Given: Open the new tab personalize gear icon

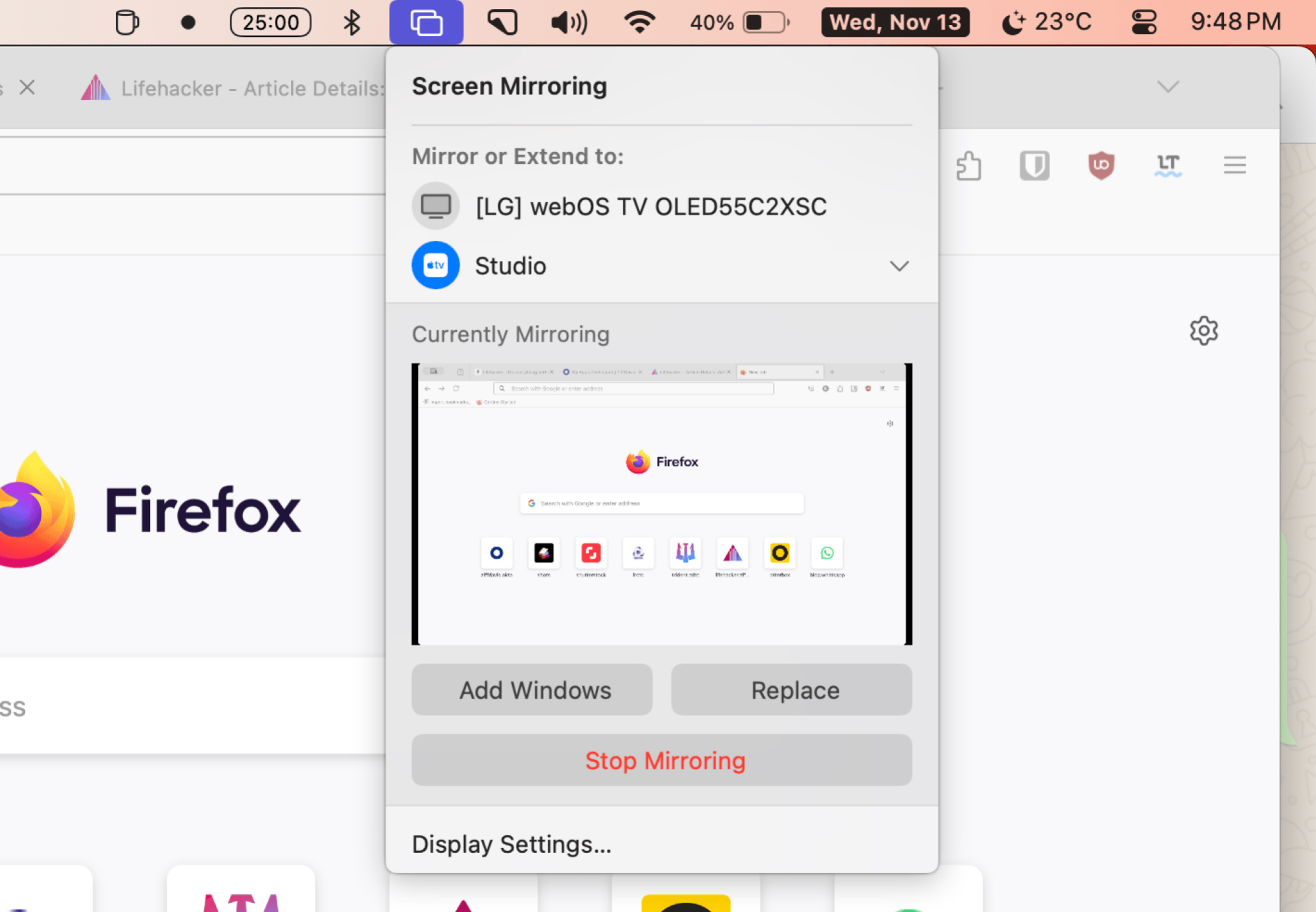Looking at the screenshot, I should [x=1203, y=330].
